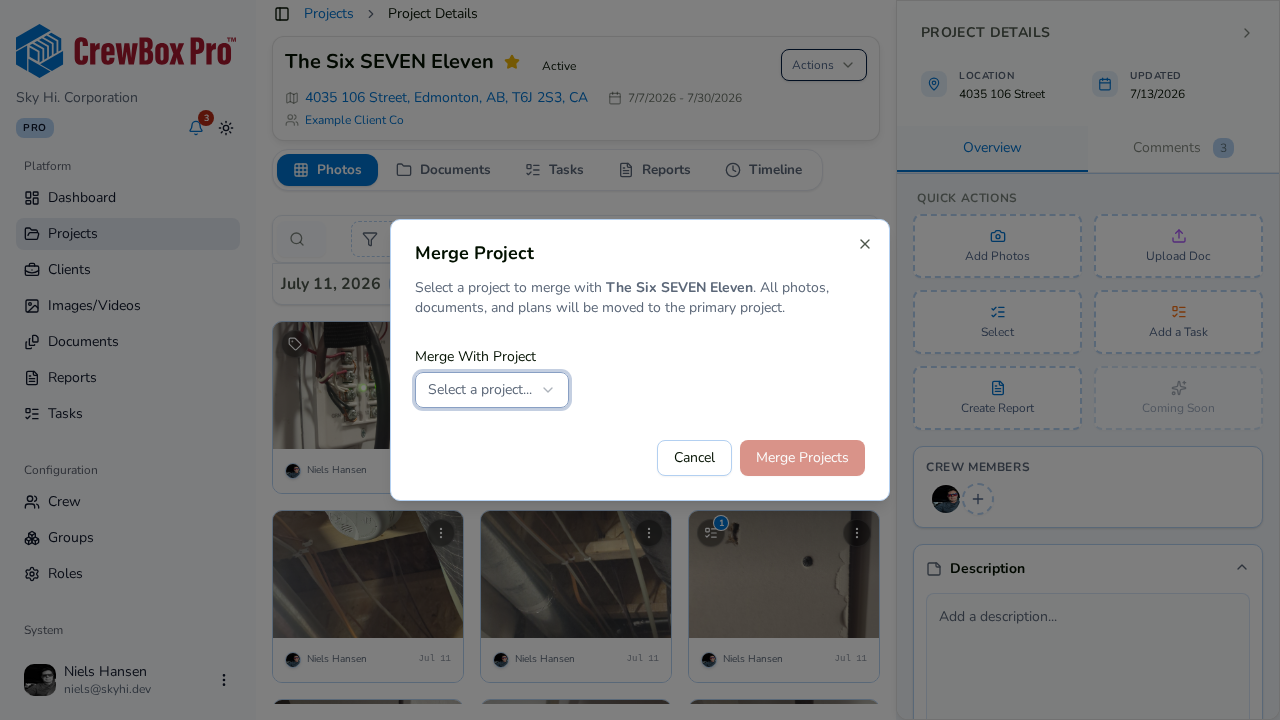Image resolution: width=1280 pixels, height=720 pixels.
Task: Open Images/Videos in the sidebar
Action: [128, 306]
